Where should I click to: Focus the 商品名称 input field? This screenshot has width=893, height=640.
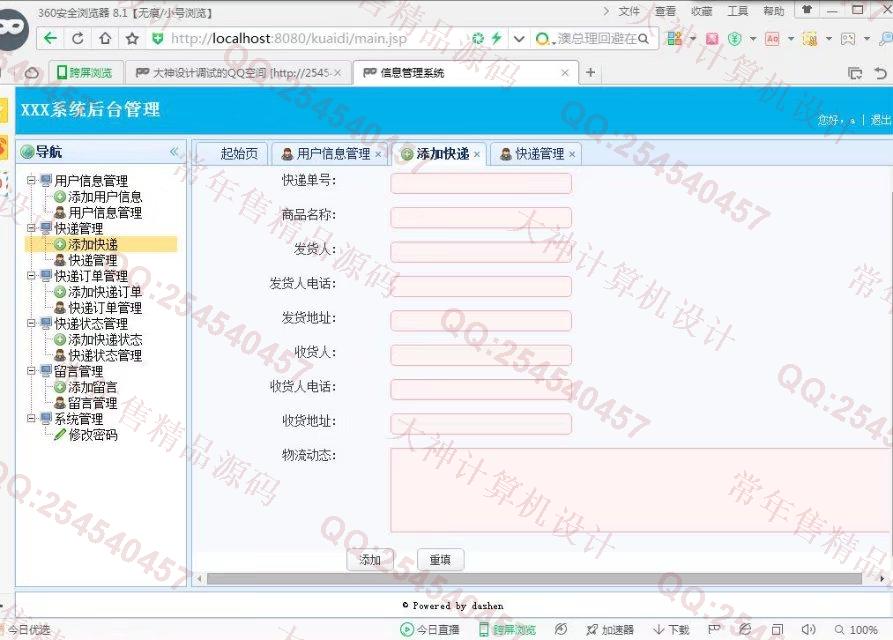[481, 218]
